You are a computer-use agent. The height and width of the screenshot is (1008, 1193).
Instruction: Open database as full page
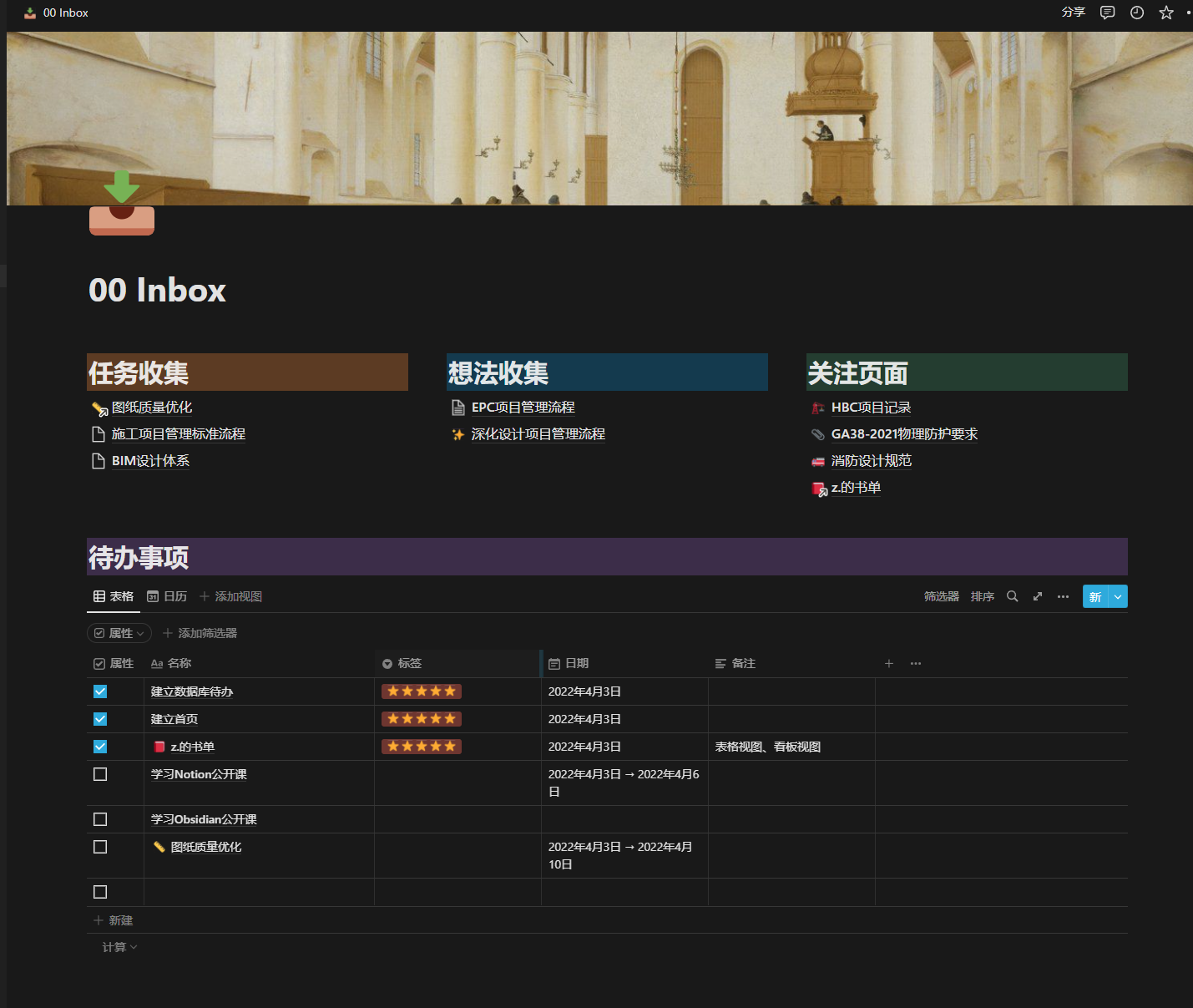tap(1038, 596)
